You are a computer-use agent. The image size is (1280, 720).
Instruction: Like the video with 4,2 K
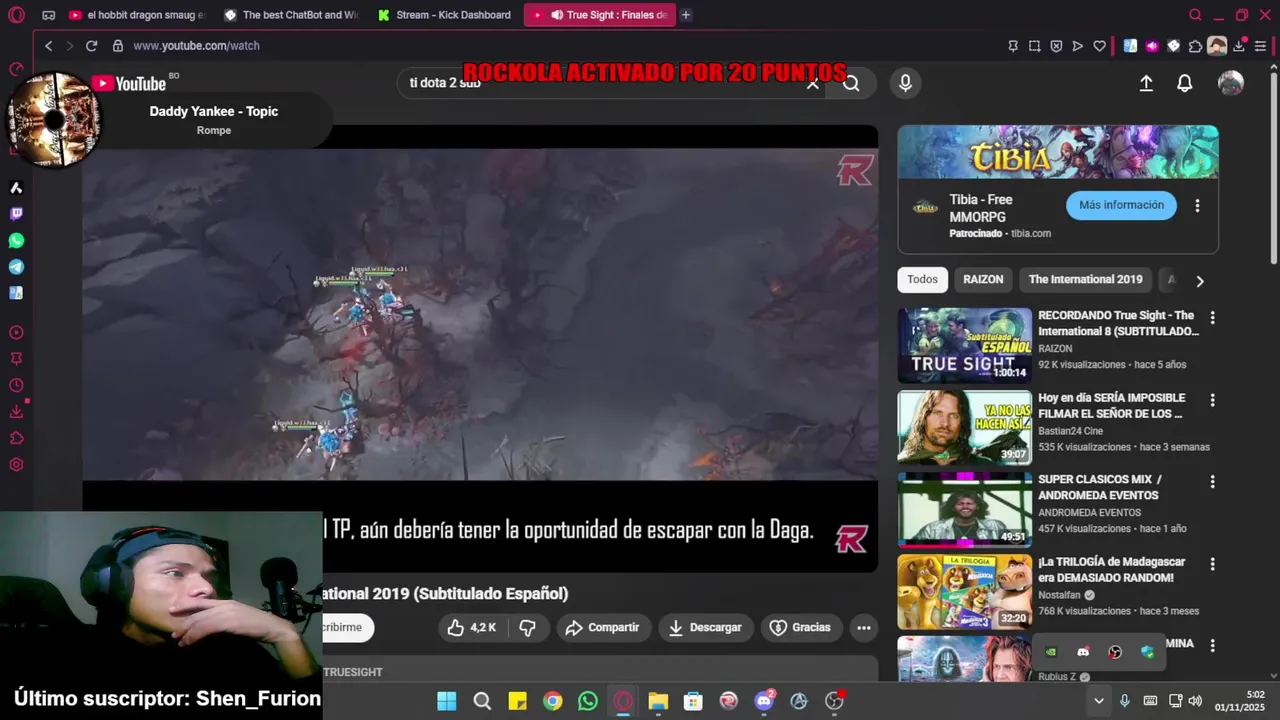tap(475, 628)
